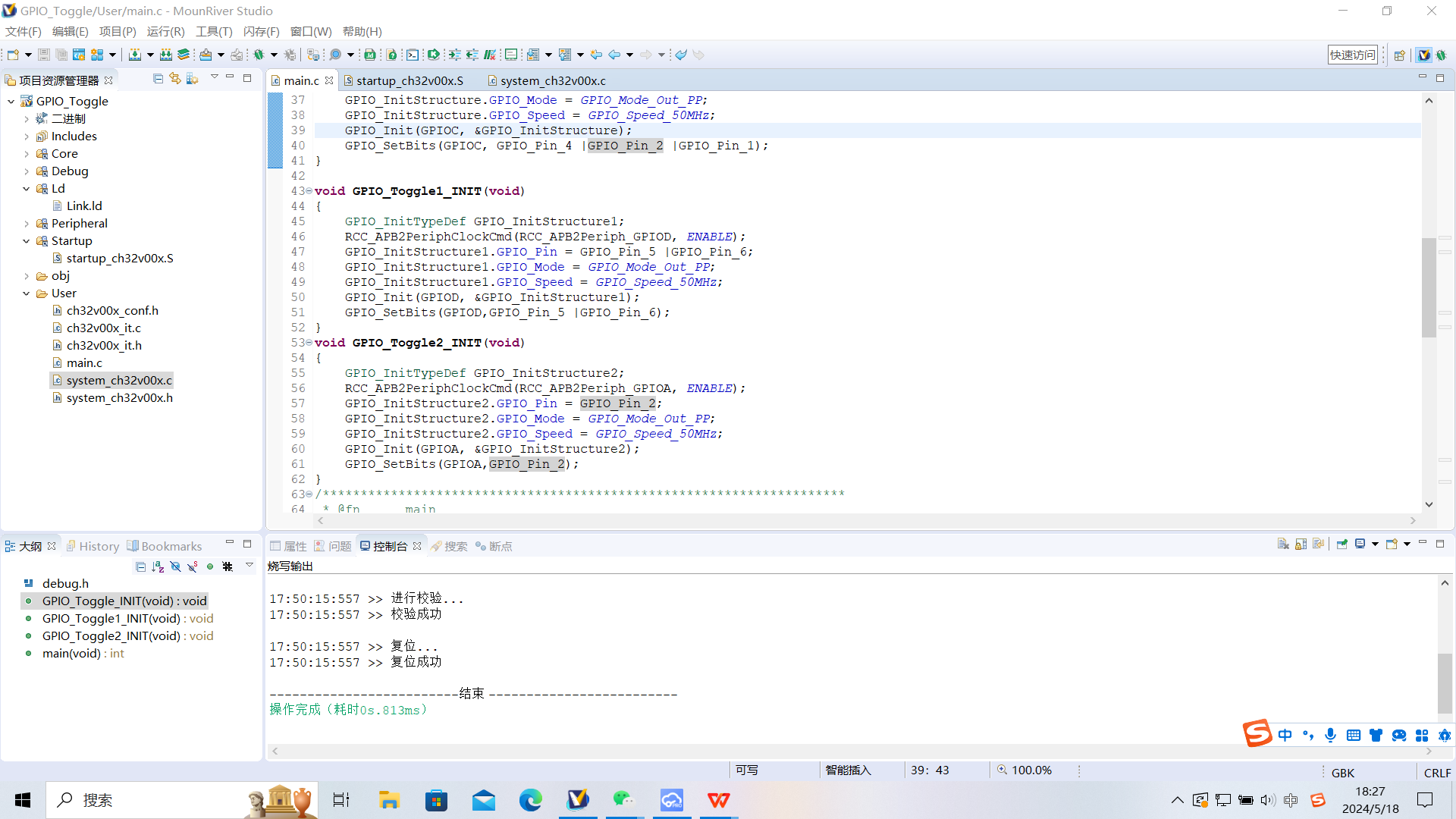The height and width of the screenshot is (819, 1456).
Task: Switch to the 问题 tab
Action: pos(333,546)
